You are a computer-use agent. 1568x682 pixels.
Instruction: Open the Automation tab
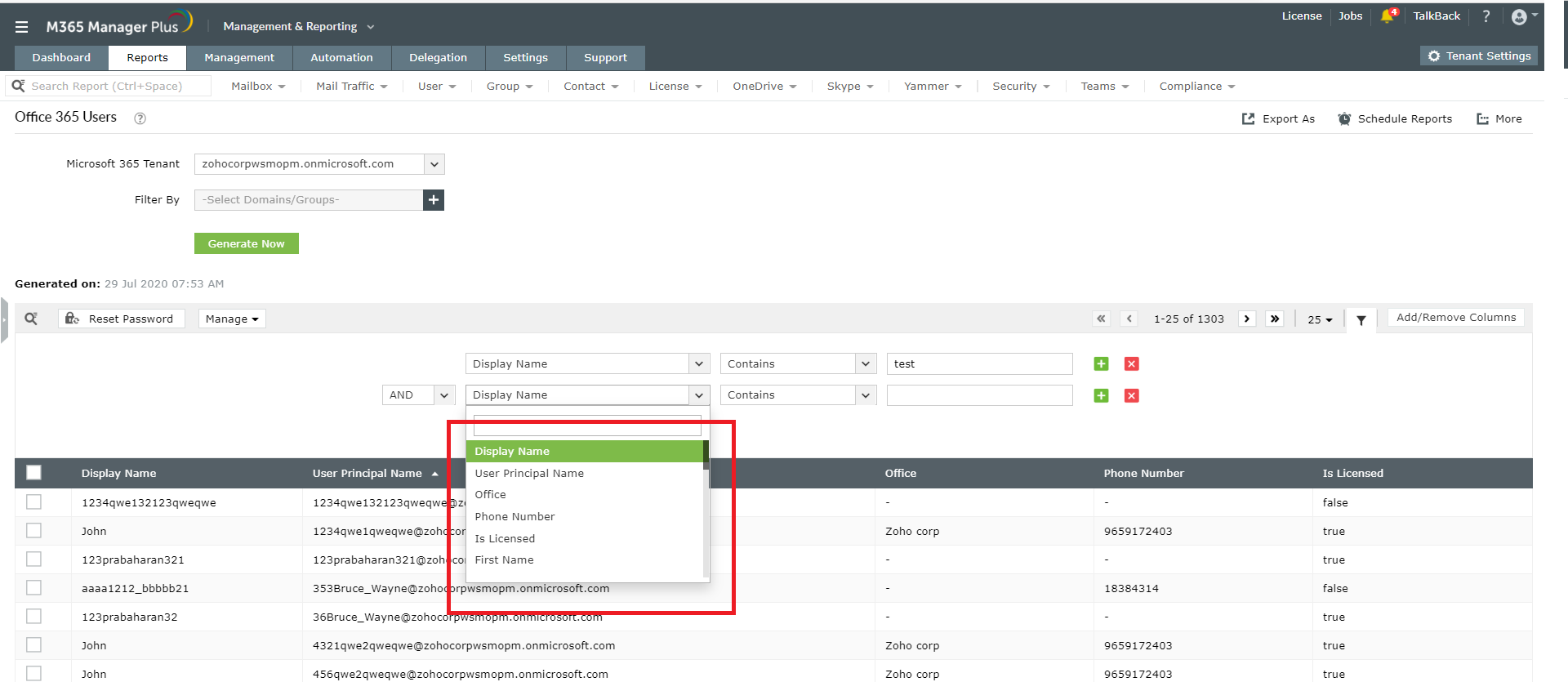pyautogui.click(x=341, y=58)
